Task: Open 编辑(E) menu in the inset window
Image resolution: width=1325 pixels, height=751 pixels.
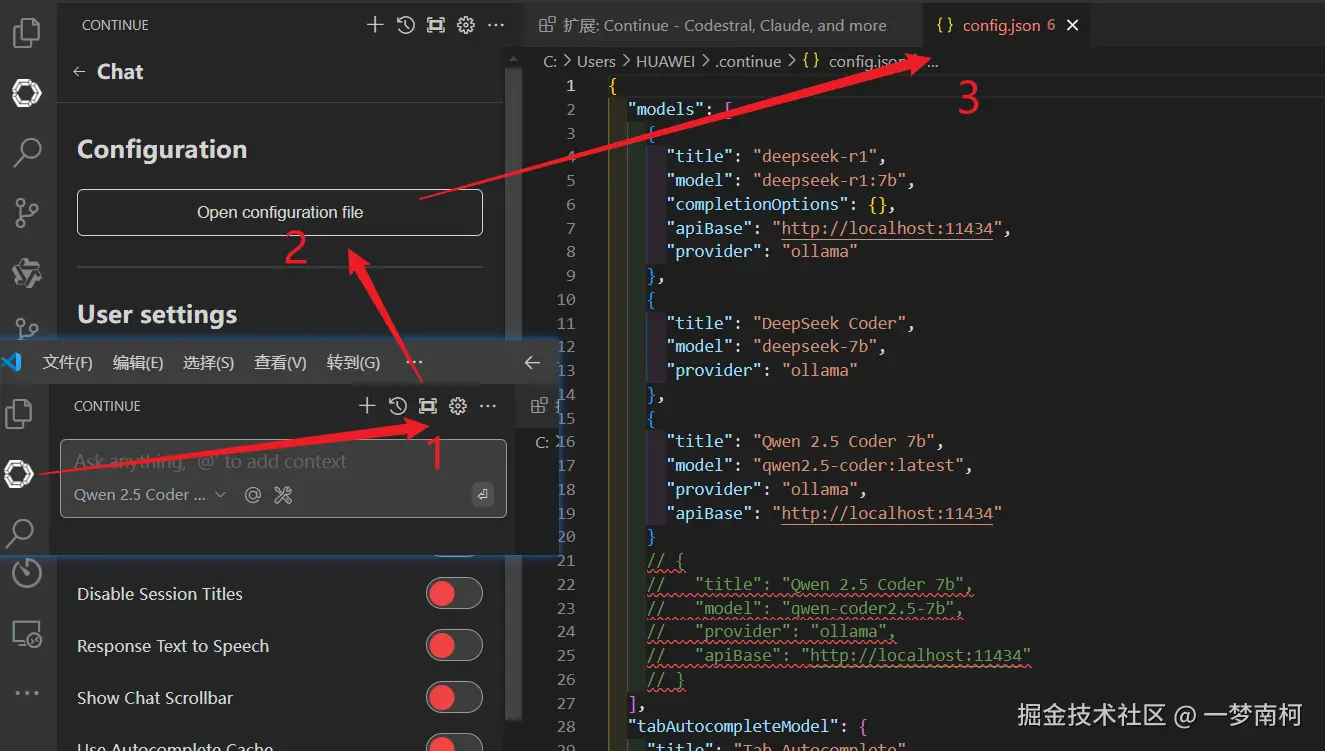Action: coord(138,363)
